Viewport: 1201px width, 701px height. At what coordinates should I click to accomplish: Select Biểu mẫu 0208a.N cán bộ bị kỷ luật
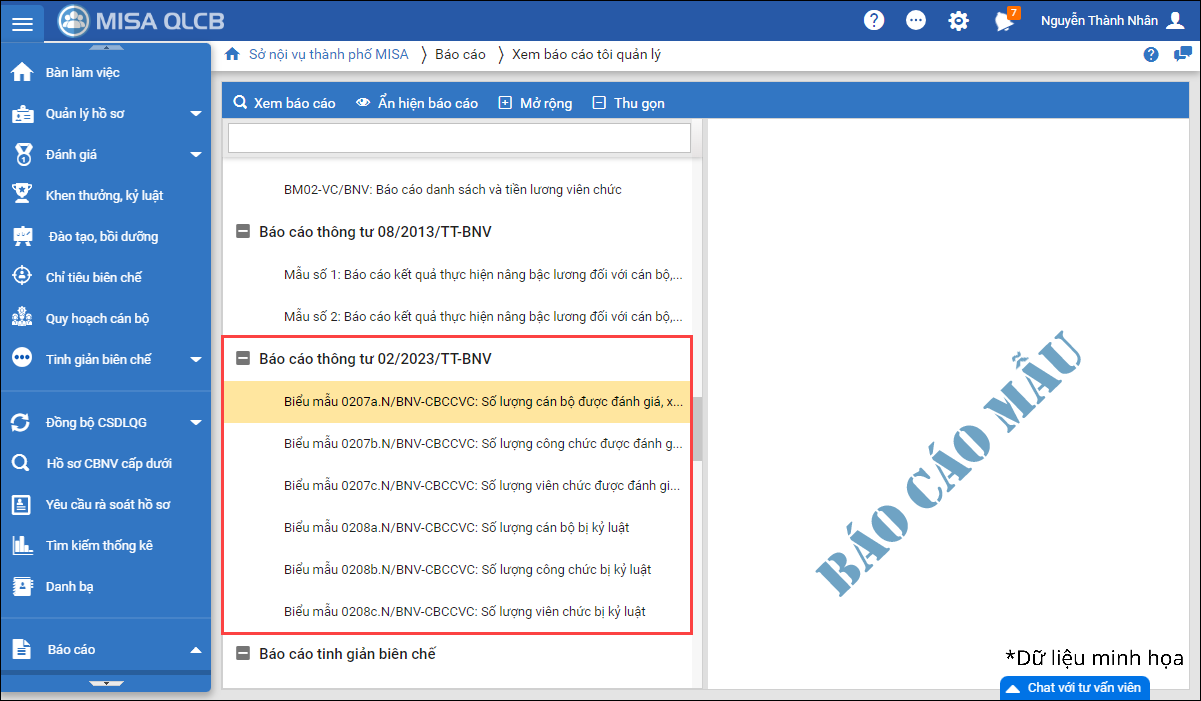456,528
